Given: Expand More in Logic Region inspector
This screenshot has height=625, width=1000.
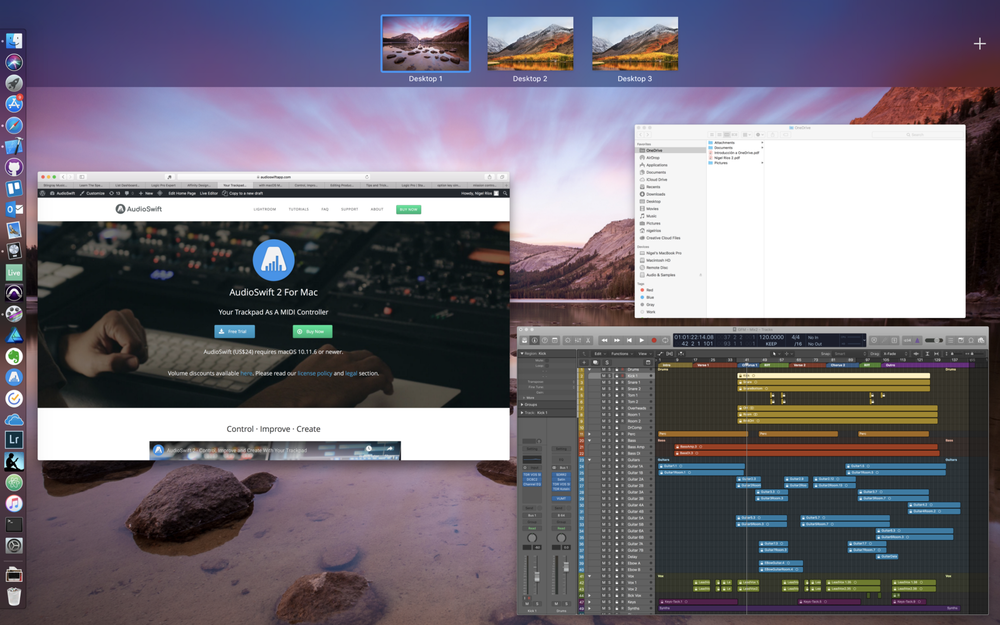Looking at the screenshot, I should (524, 397).
